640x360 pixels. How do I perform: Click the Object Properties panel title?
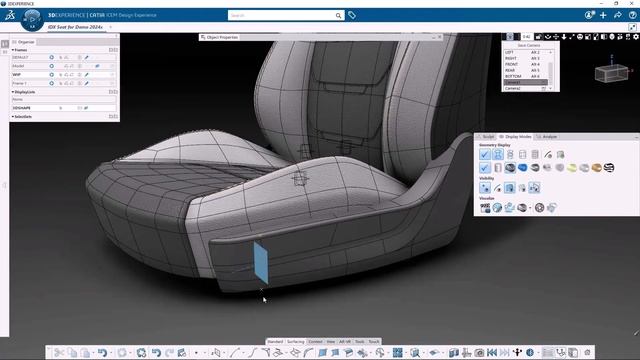point(222,37)
